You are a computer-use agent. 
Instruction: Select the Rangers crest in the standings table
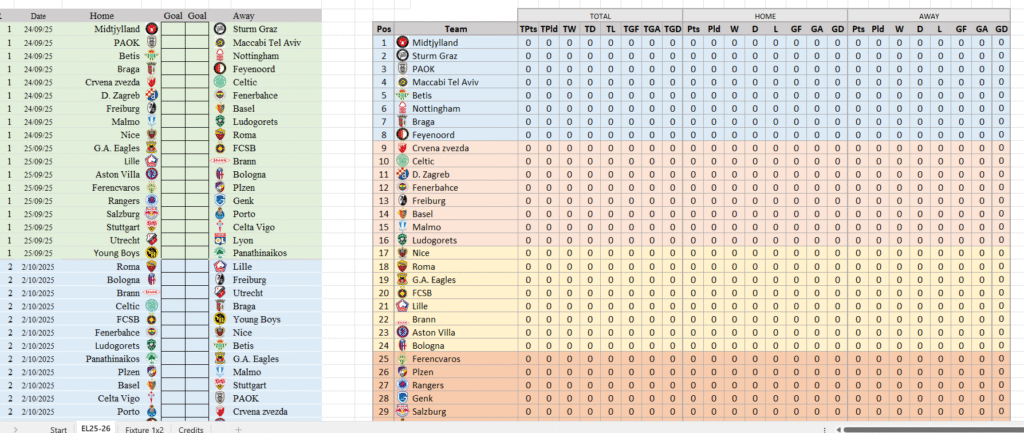[x=402, y=385]
